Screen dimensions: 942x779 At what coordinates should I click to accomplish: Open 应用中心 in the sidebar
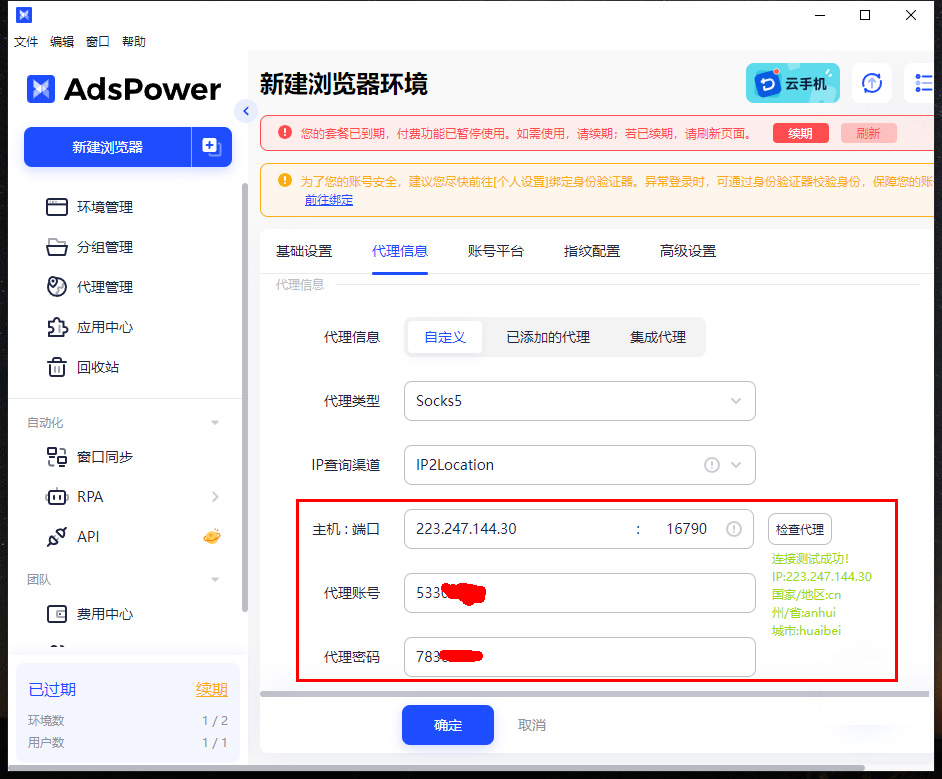(90, 327)
